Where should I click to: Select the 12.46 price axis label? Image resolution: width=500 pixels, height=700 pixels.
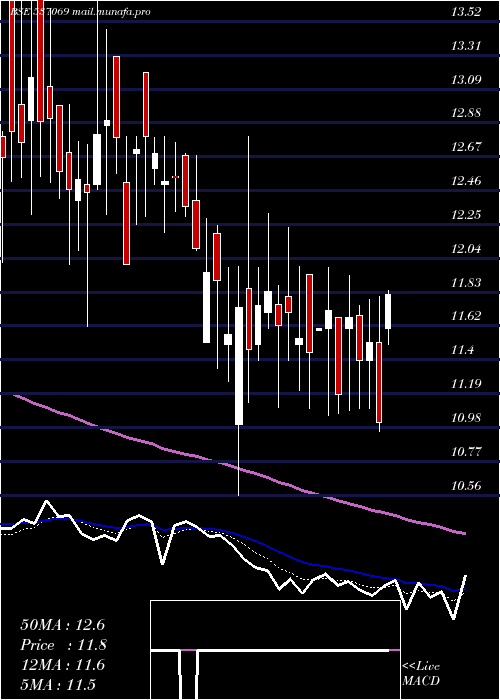[466, 181]
